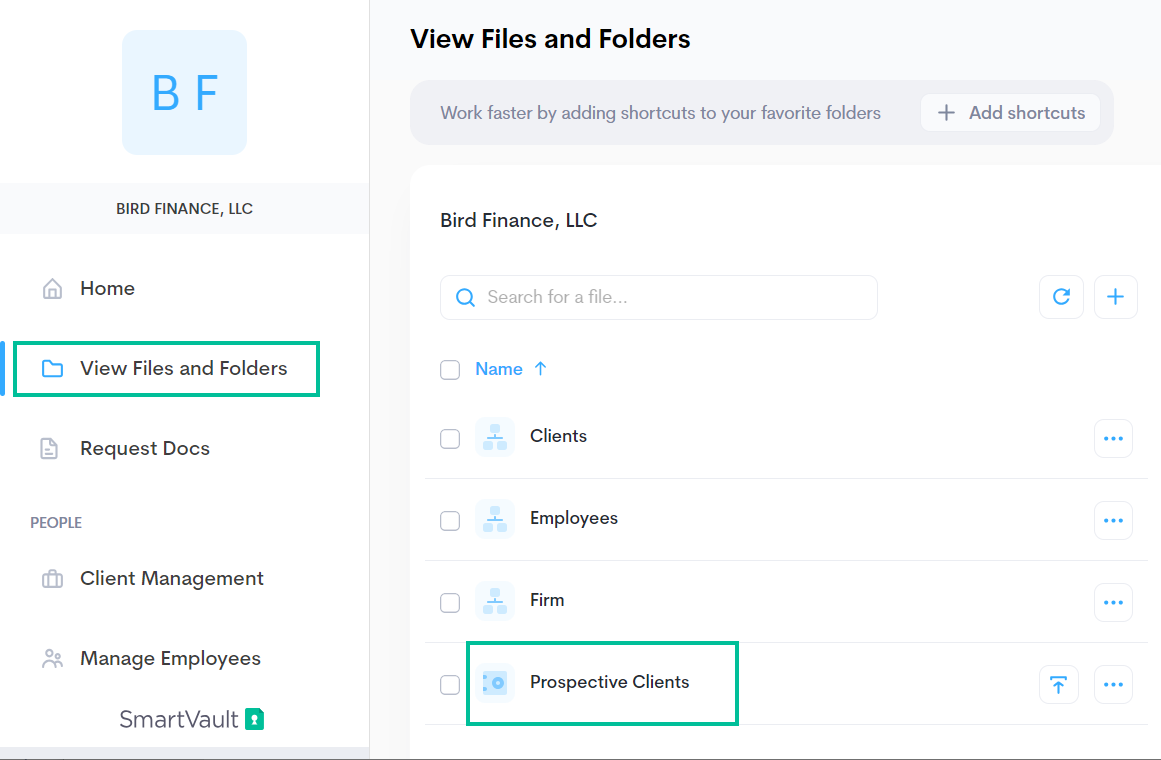Open more options for Firm row
Image resolution: width=1161 pixels, height=760 pixels.
click(1113, 603)
